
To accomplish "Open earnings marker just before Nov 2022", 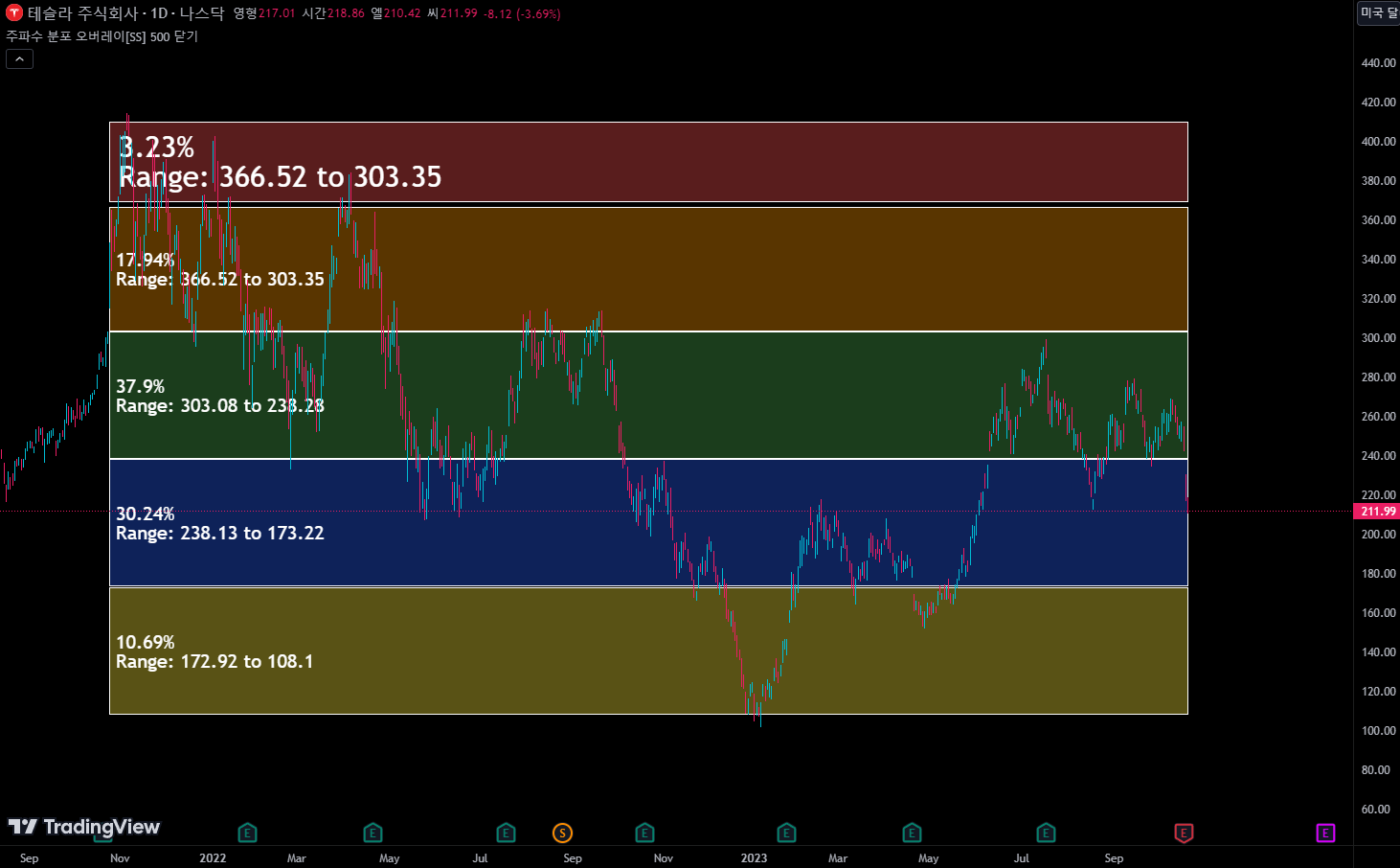I will point(644,833).
